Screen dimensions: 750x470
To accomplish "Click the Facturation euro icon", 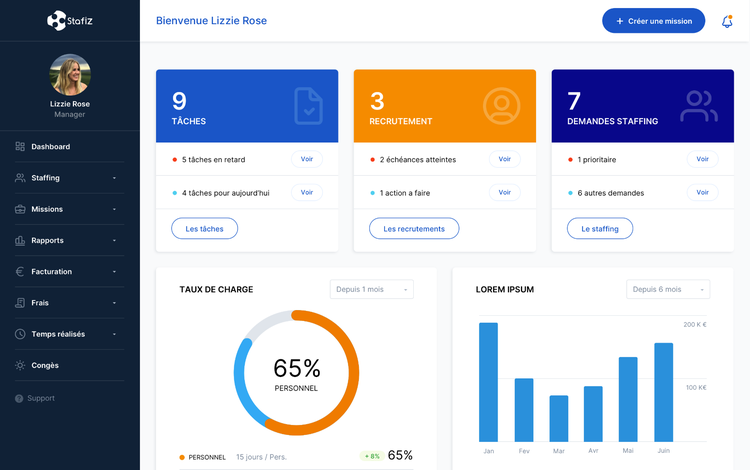I will point(20,271).
